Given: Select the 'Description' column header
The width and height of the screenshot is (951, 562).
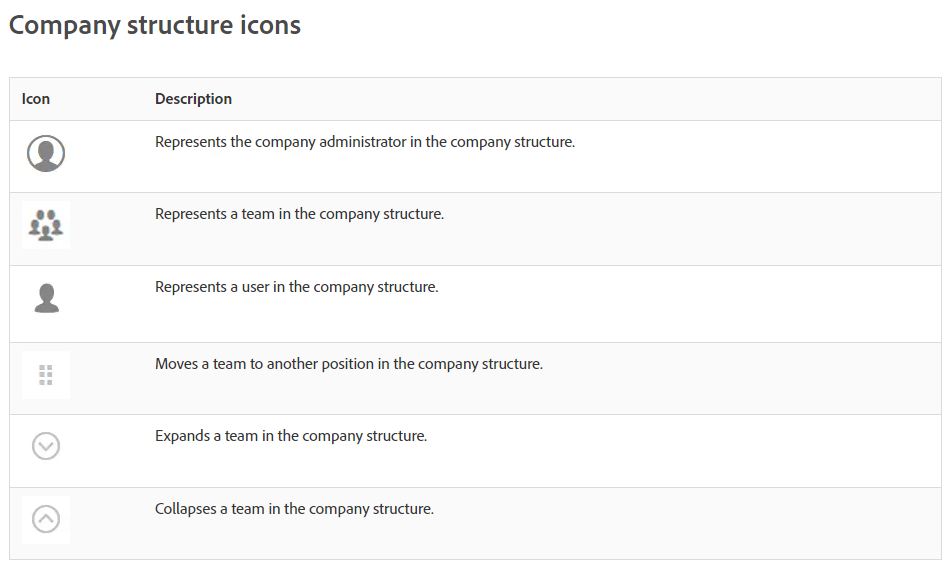Looking at the screenshot, I should [193, 99].
